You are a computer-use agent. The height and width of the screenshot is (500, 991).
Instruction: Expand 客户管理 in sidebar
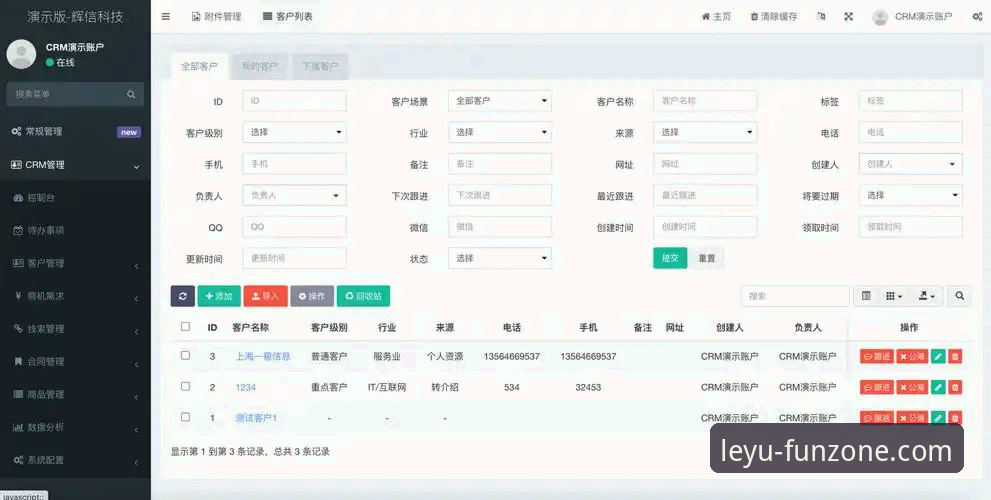(75, 264)
